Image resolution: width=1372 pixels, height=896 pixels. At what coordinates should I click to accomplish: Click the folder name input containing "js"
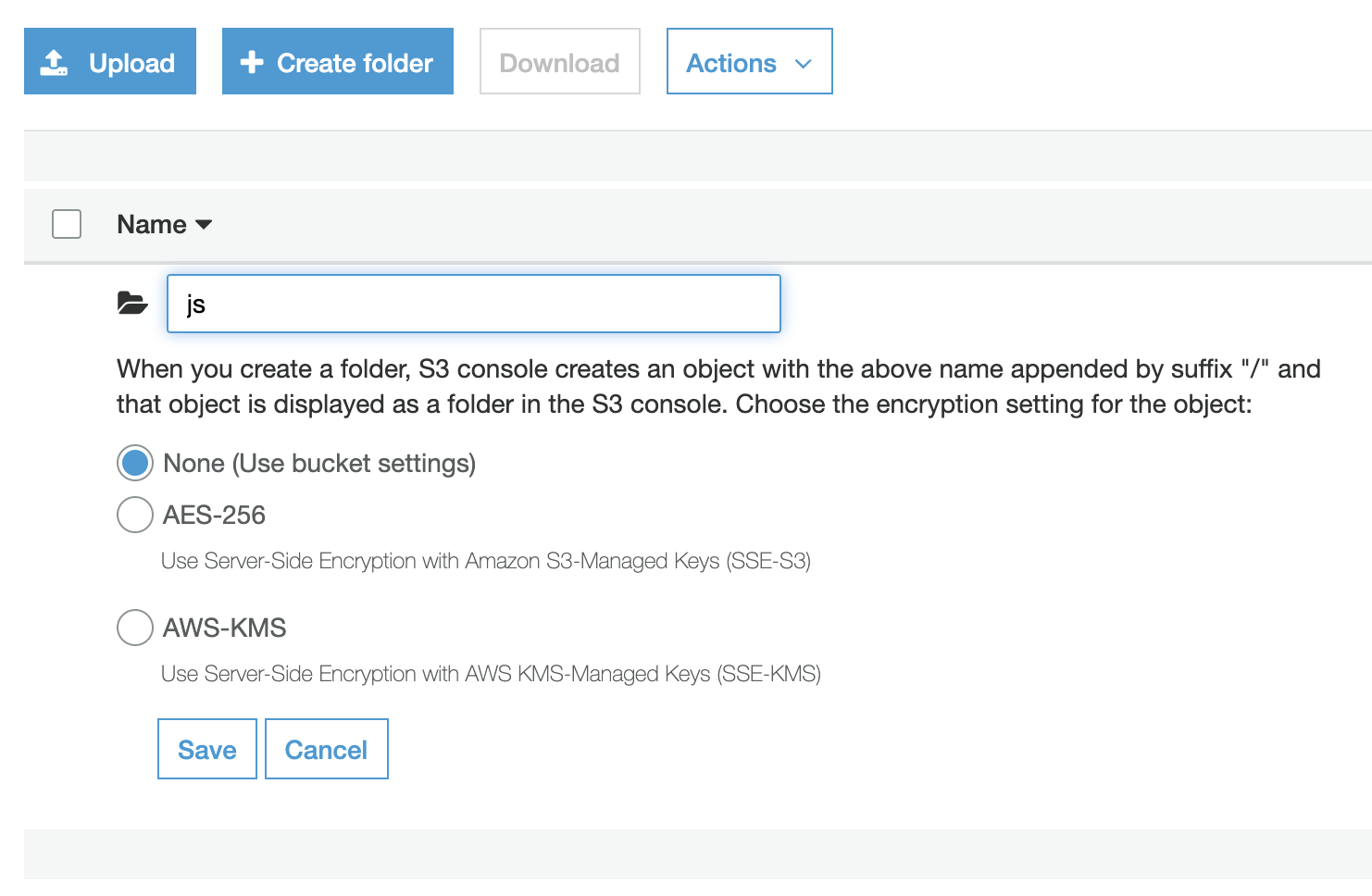[x=473, y=304]
